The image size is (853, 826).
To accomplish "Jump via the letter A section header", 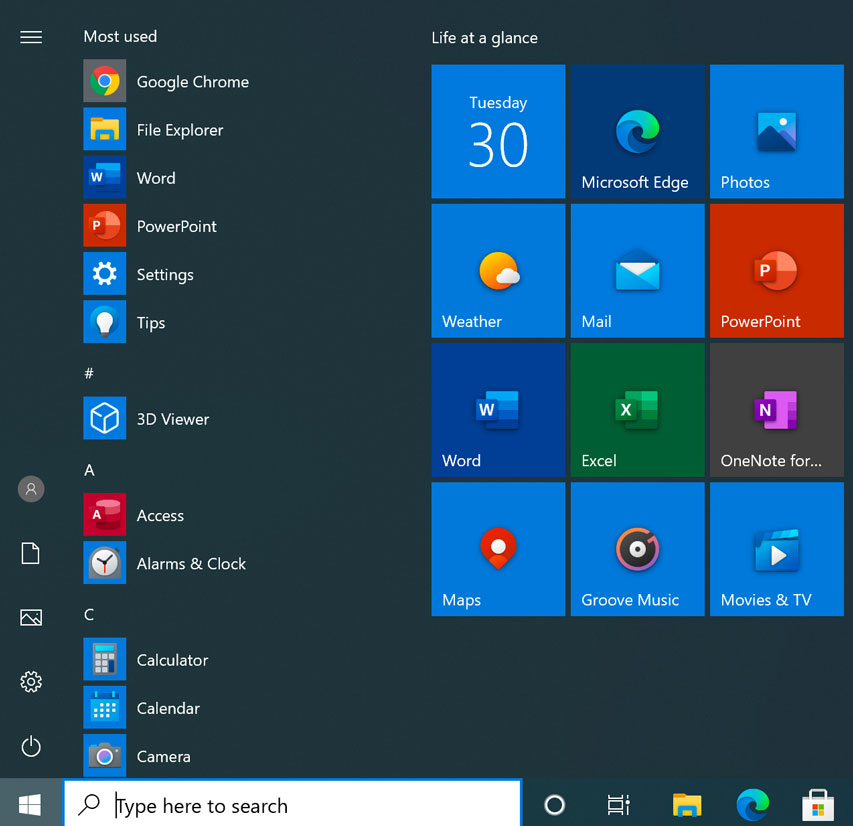I will coord(88,470).
